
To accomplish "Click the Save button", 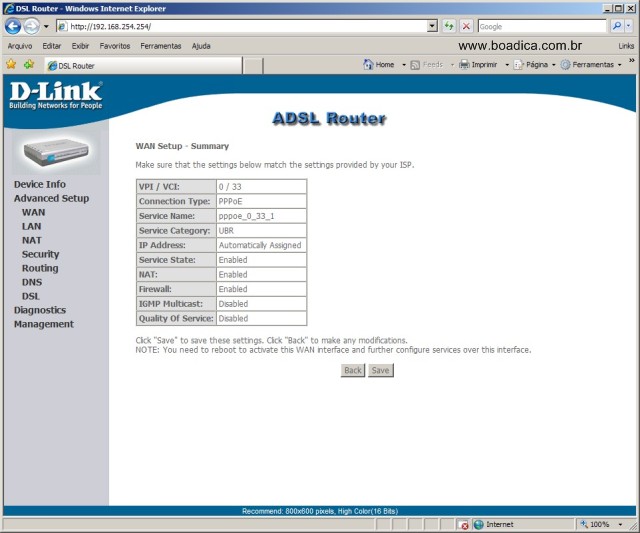I will [380, 370].
